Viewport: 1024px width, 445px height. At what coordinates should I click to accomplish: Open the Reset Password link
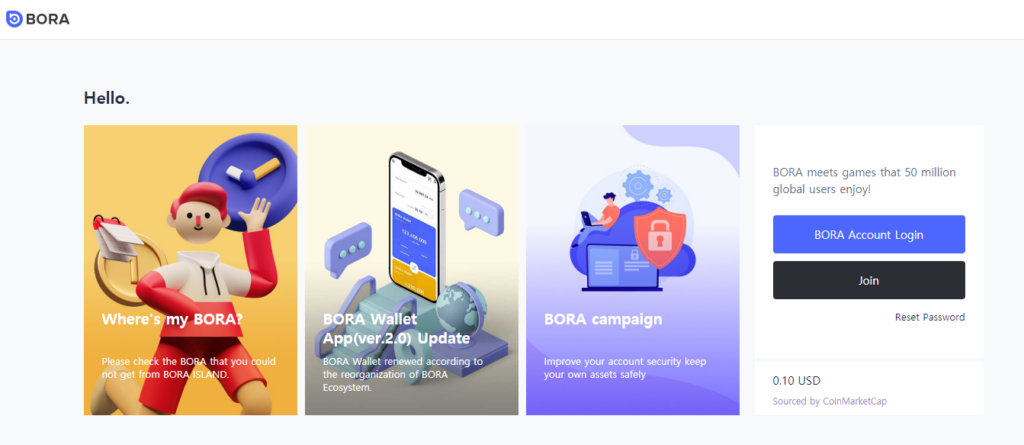point(929,317)
